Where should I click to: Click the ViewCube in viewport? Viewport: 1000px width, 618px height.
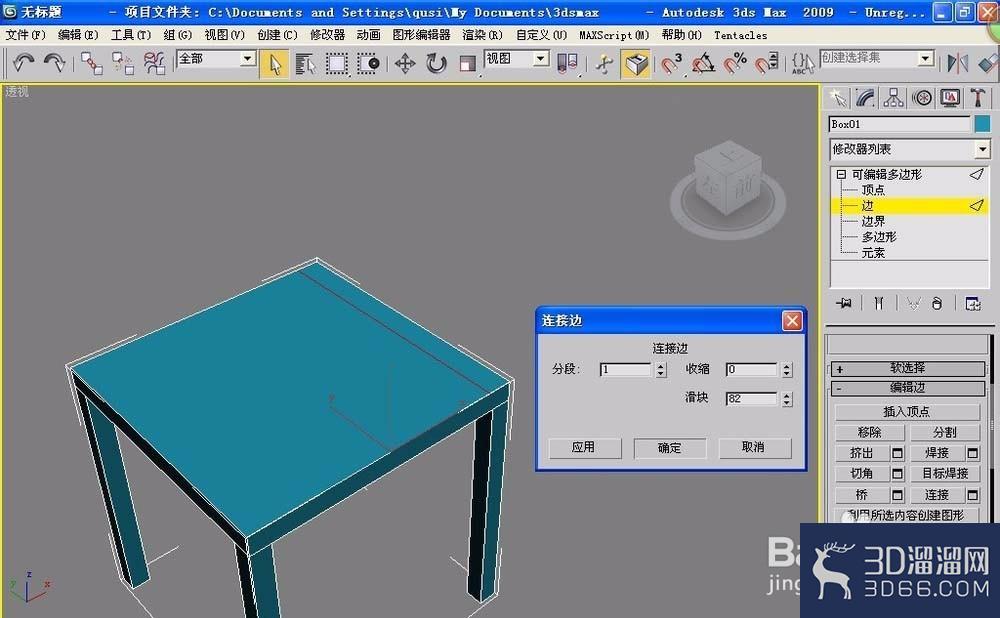click(x=728, y=179)
